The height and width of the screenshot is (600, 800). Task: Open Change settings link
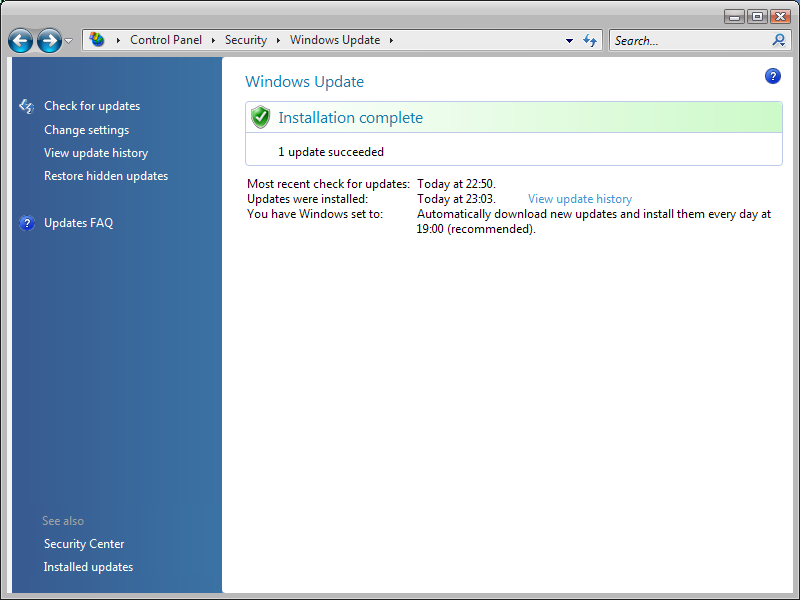click(x=86, y=130)
